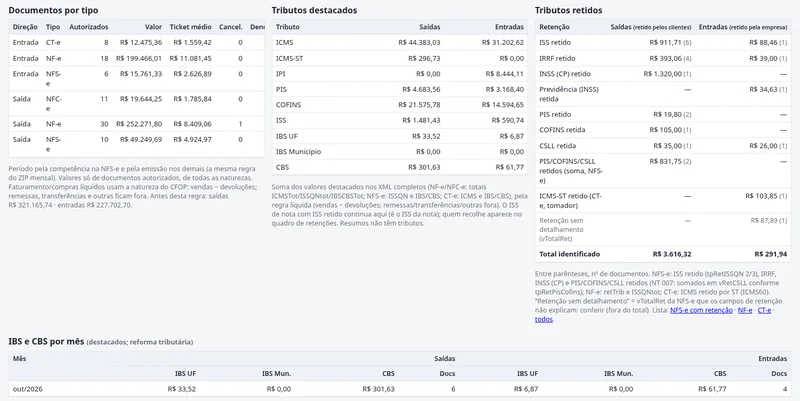Click the 'Documentos por tipo' heading
The image size is (800, 401).
tap(54, 10)
